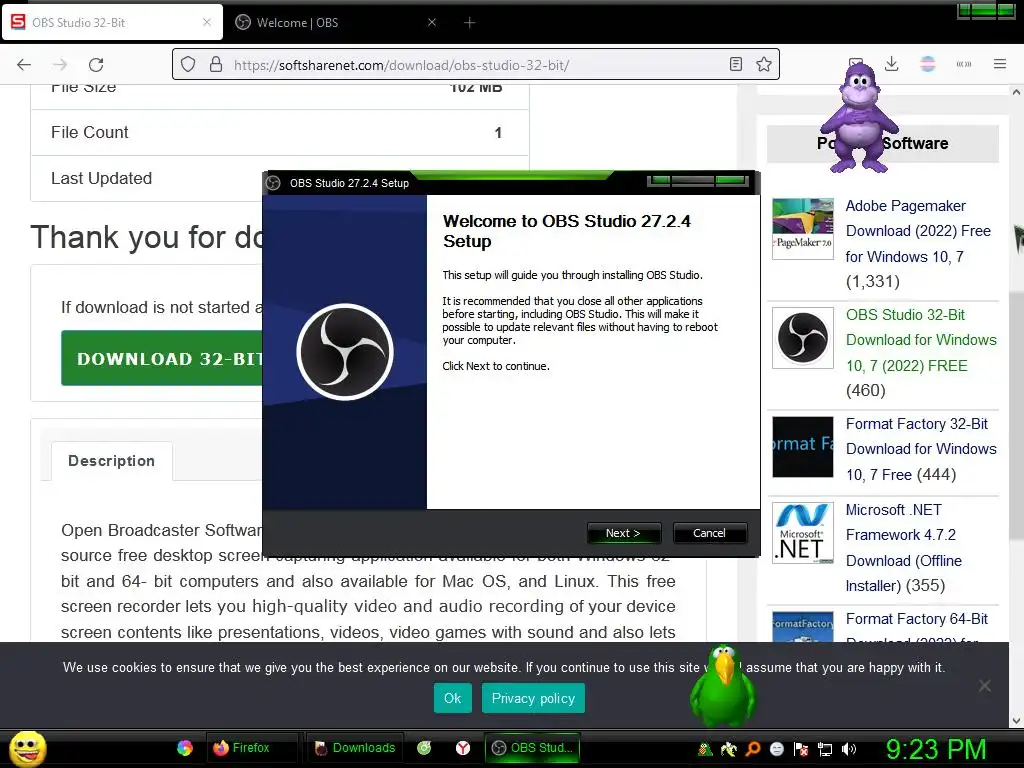Switch to the Welcome | OBS tab

pyautogui.click(x=336, y=22)
